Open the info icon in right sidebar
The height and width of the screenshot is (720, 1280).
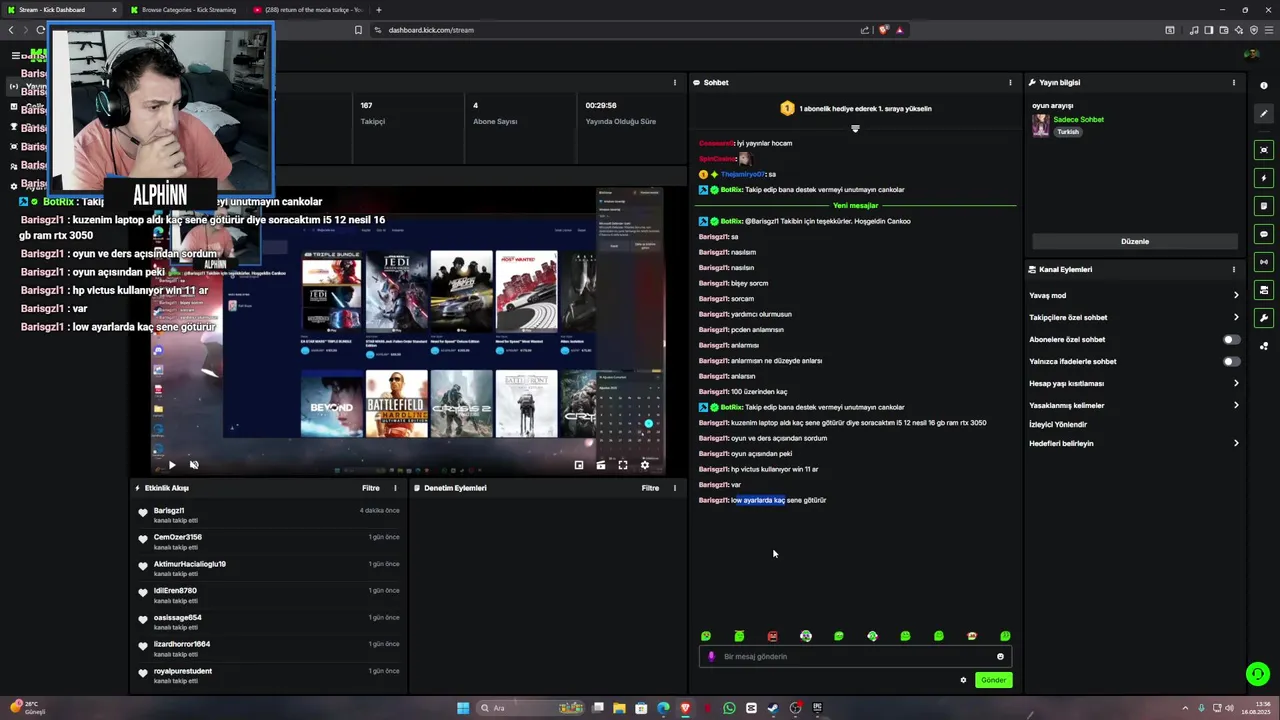click(1264, 85)
